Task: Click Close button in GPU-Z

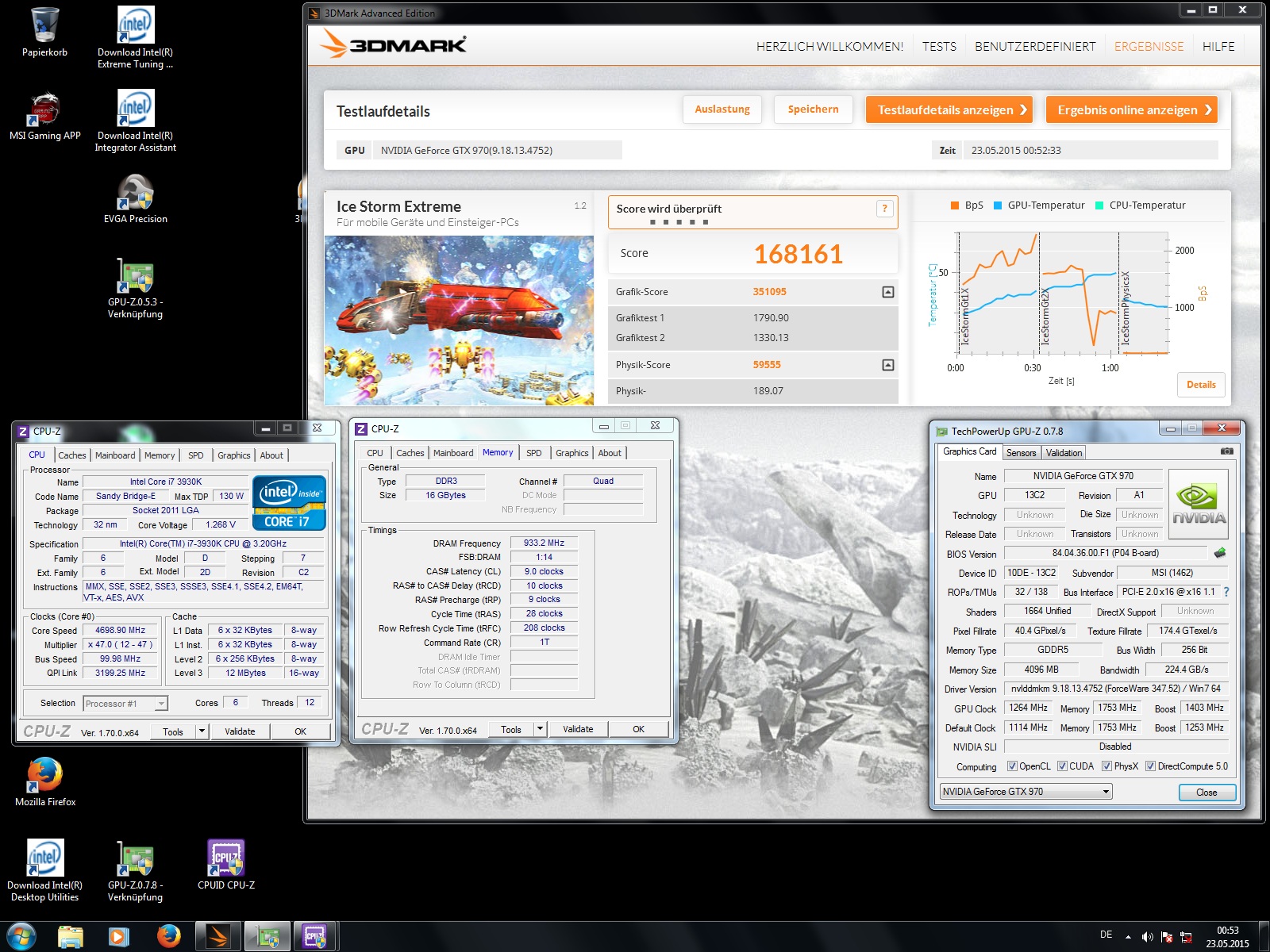Action: [x=1206, y=793]
